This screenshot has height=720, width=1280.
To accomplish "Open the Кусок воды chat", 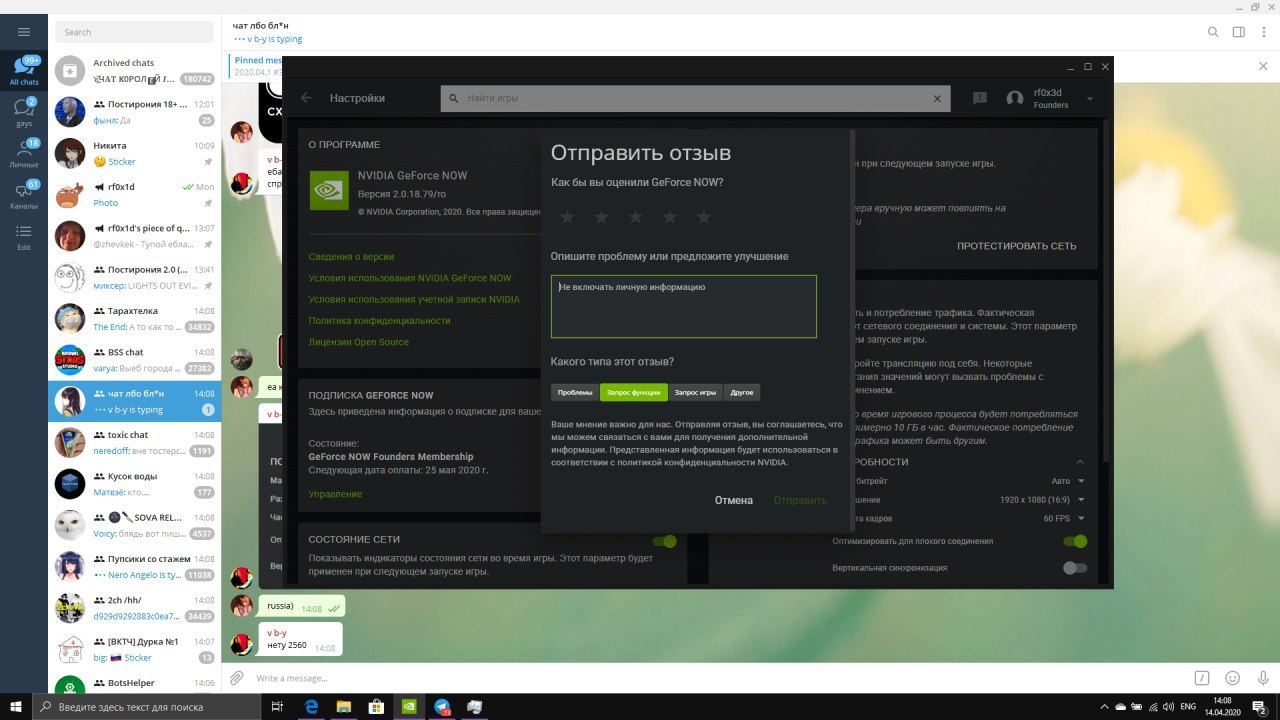I will tap(135, 484).
